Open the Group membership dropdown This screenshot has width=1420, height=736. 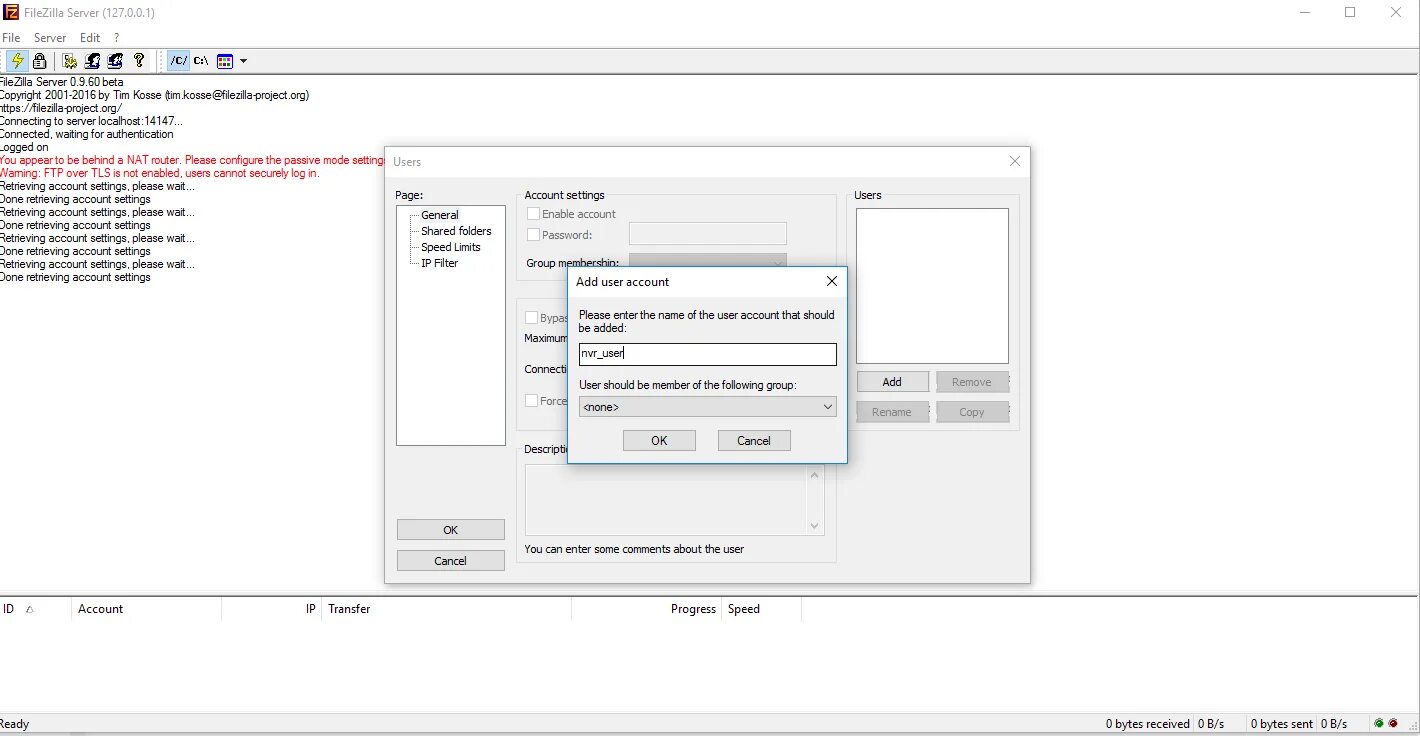[x=707, y=261]
